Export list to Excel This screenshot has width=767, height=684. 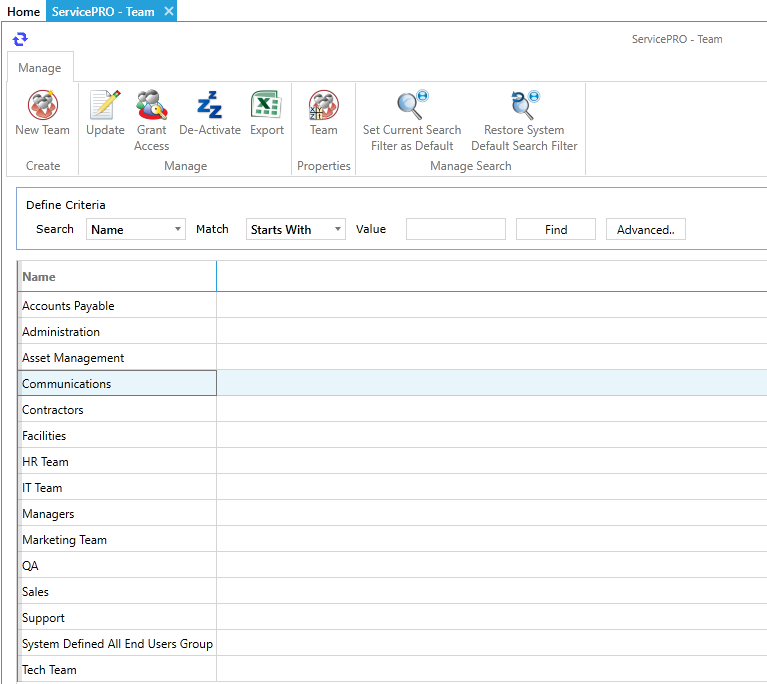[x=267, y=113]
